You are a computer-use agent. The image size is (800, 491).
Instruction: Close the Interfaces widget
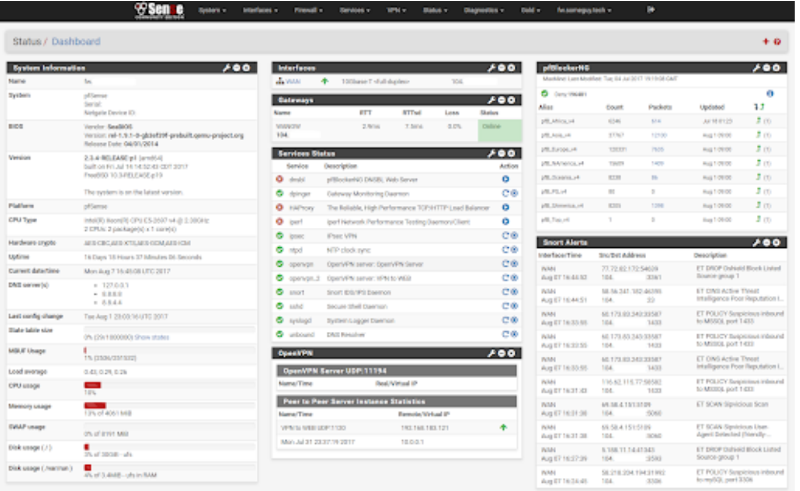(511, 68)
